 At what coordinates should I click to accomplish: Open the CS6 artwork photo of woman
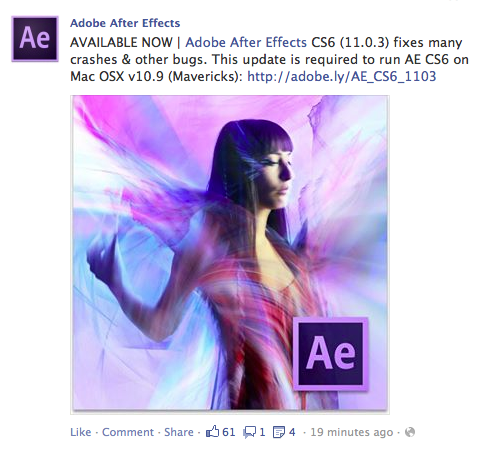[x=230, y=254]
